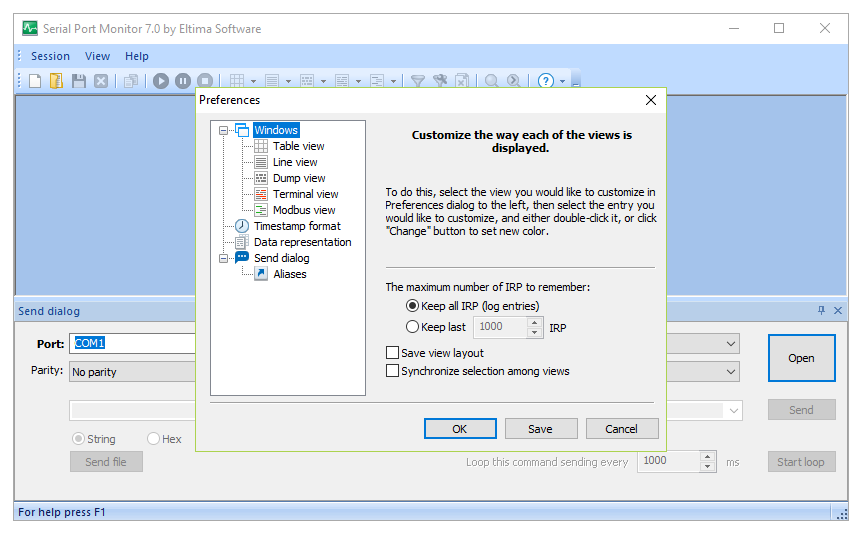Click the Clear log toolbar icon
This screenshot has height=536, width=861.
462,81
